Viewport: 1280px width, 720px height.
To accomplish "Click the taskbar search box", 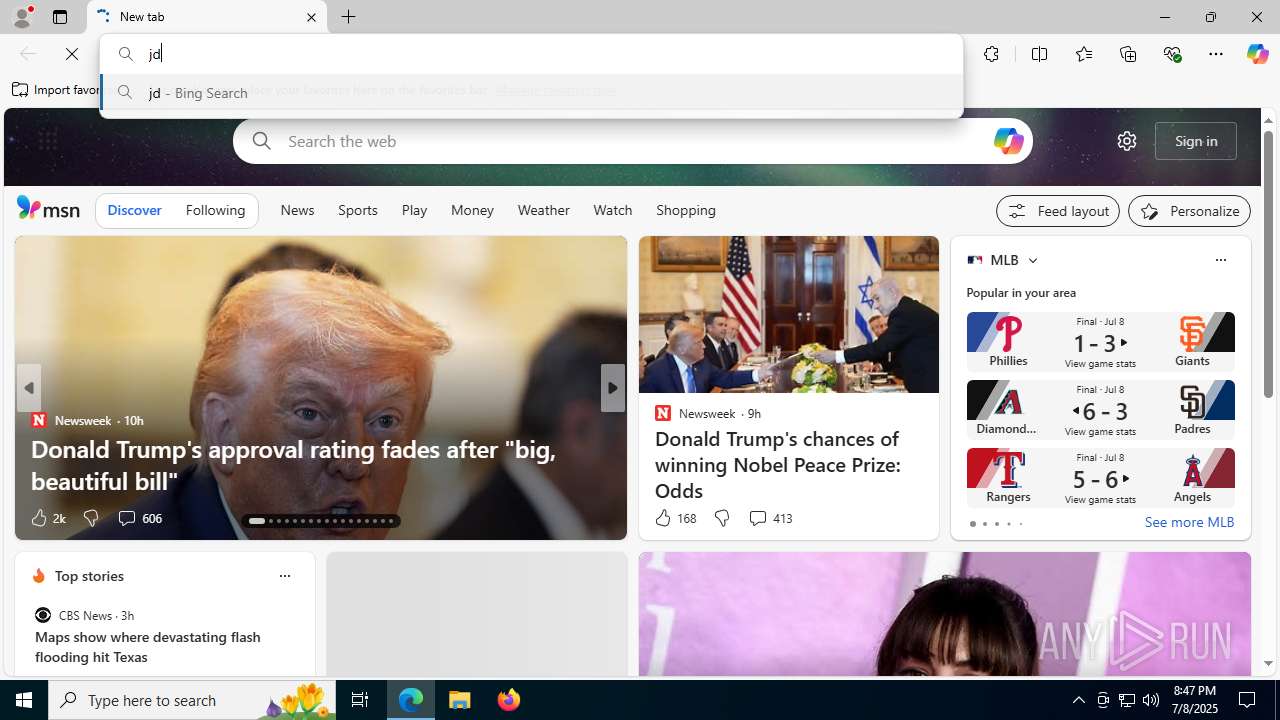I will pyautogui.click(x=192, y=700).
